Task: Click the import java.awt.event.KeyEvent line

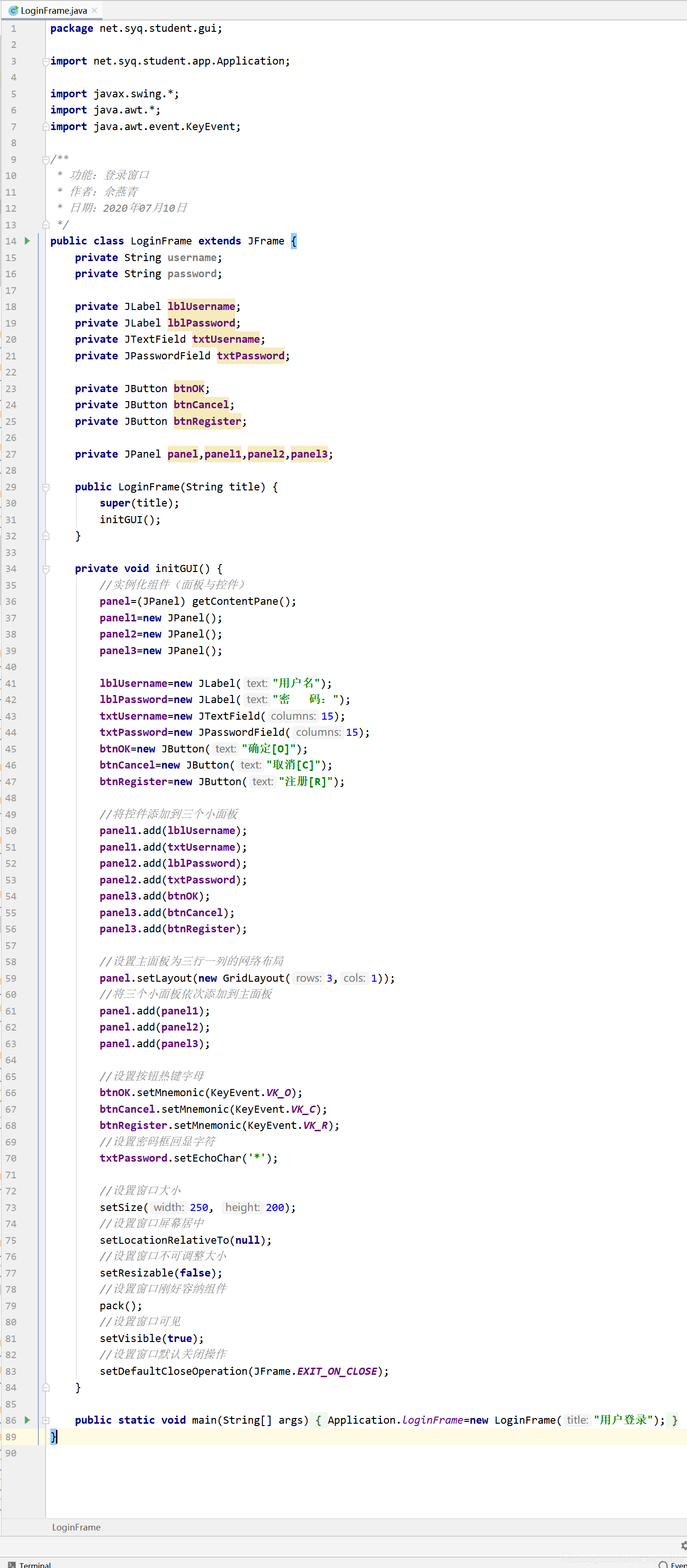Action: (x=146, y=127)
